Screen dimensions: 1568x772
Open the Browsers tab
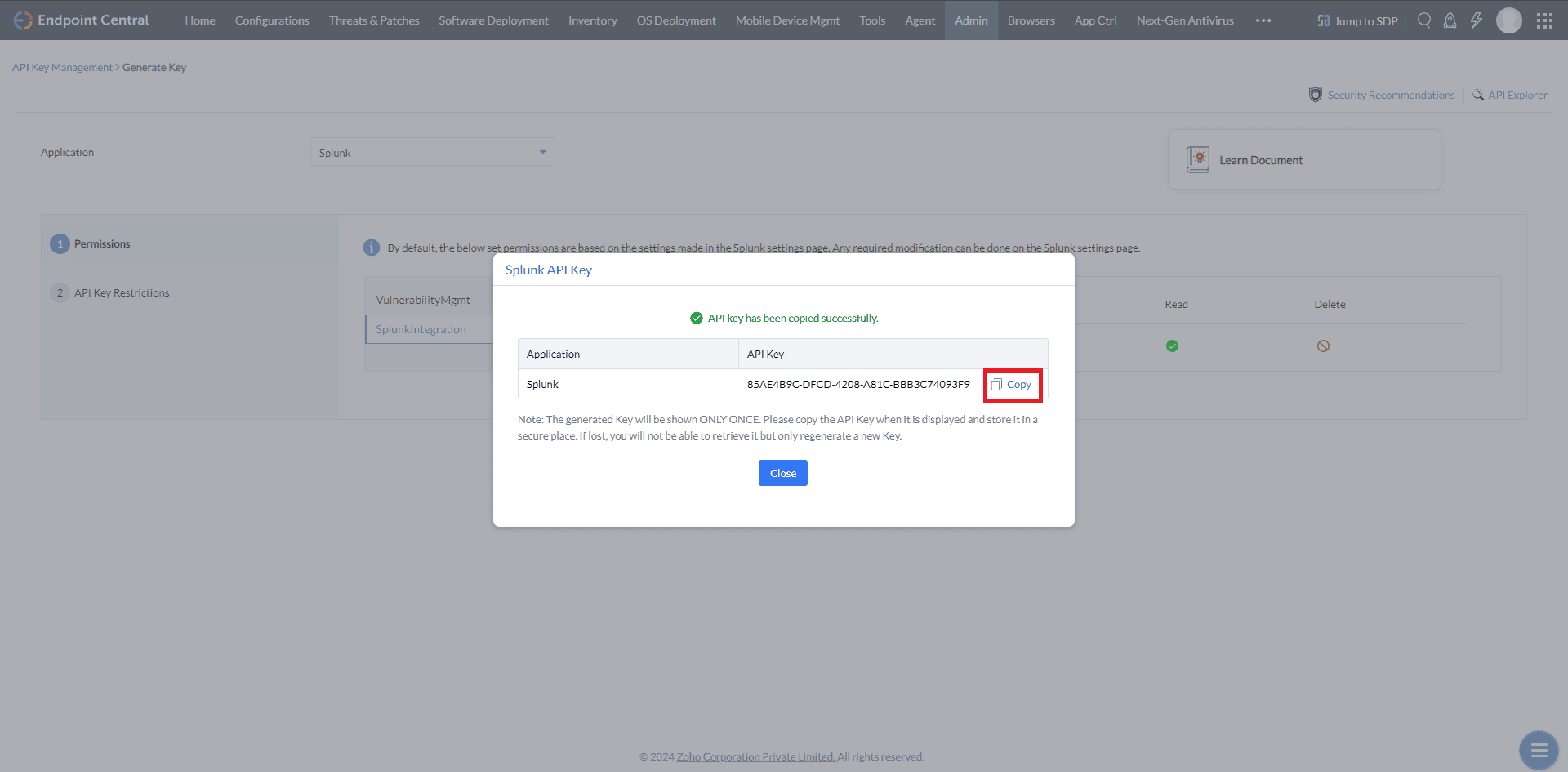click(1031, 20)
